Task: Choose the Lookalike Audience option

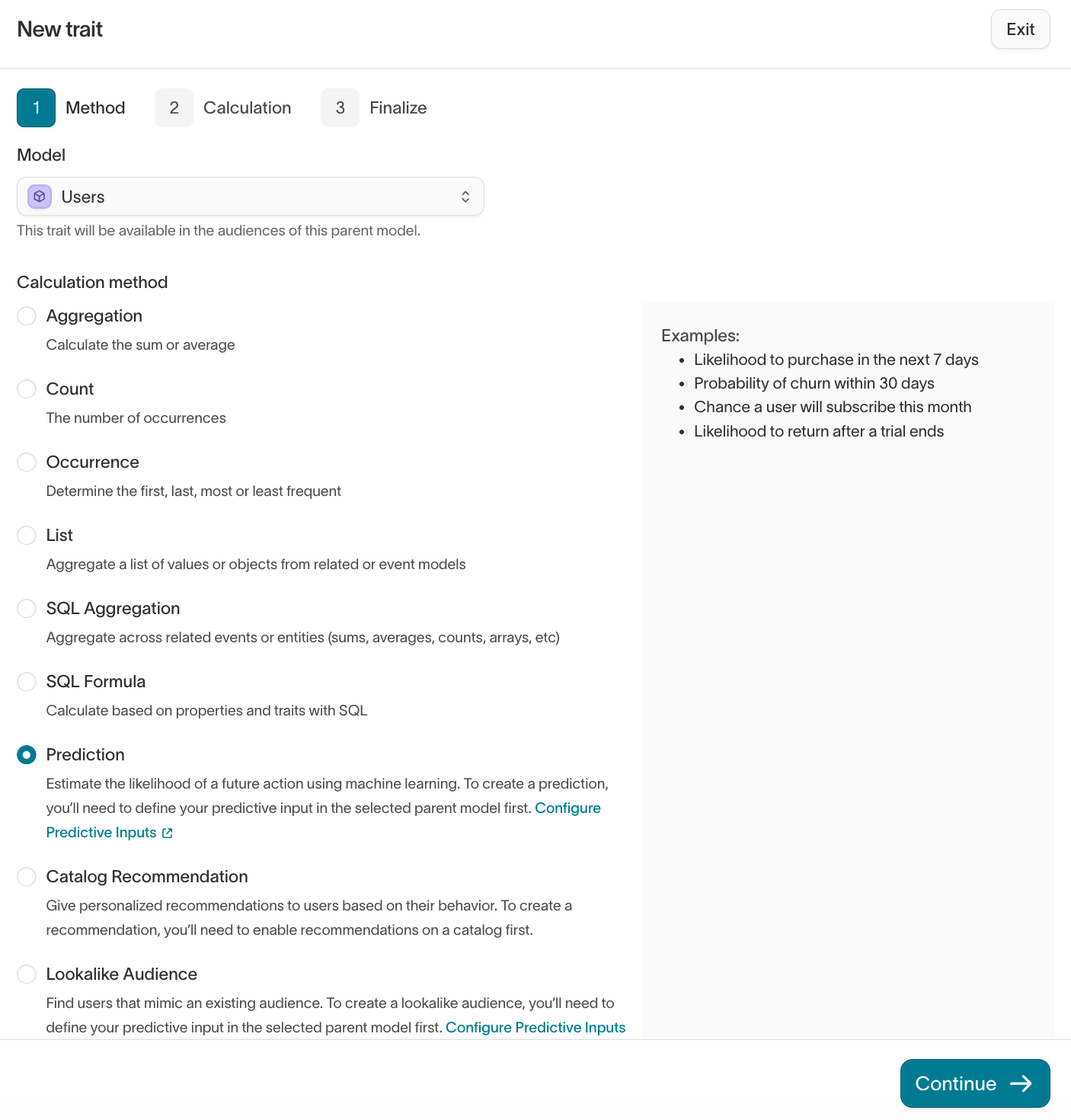Action: [x=27, y=974]
